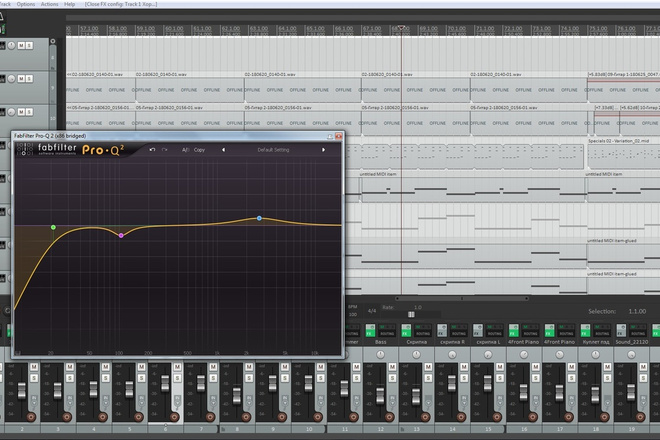660x440 pixels.
Task: Select the magenta EQ band point
Action: point(121,235)
